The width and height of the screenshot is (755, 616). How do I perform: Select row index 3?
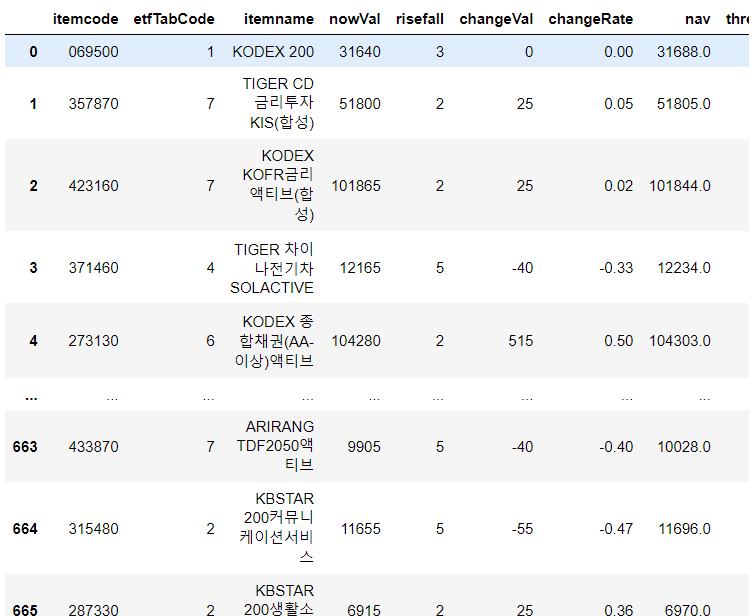coord(33,268)
